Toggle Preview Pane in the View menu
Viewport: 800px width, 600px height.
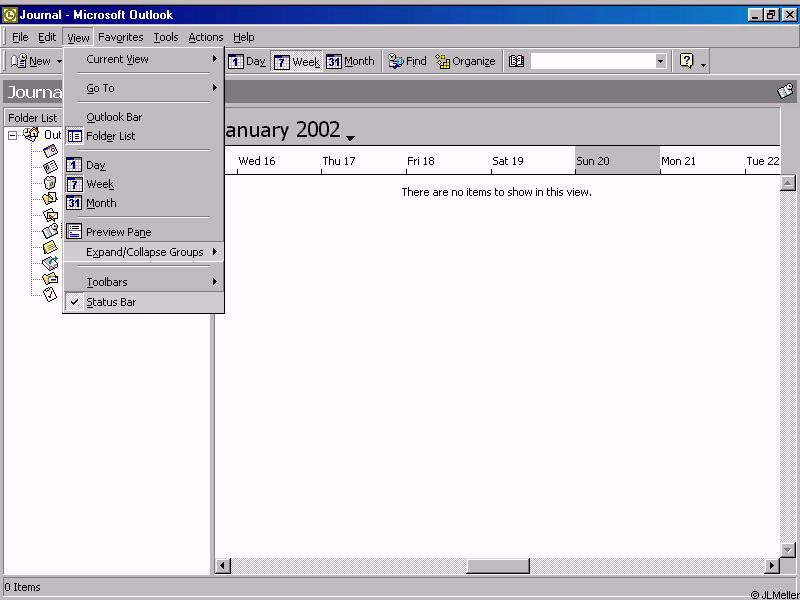[x=143, y=232]
